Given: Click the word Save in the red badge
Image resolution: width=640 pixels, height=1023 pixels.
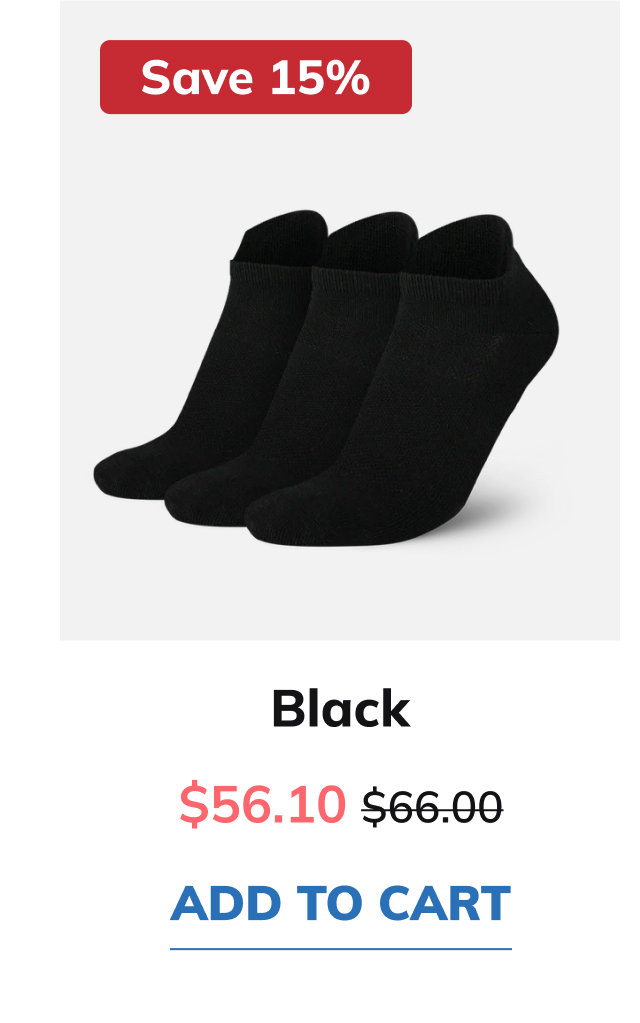Looking at the screenshot, I should pos(197,78).
